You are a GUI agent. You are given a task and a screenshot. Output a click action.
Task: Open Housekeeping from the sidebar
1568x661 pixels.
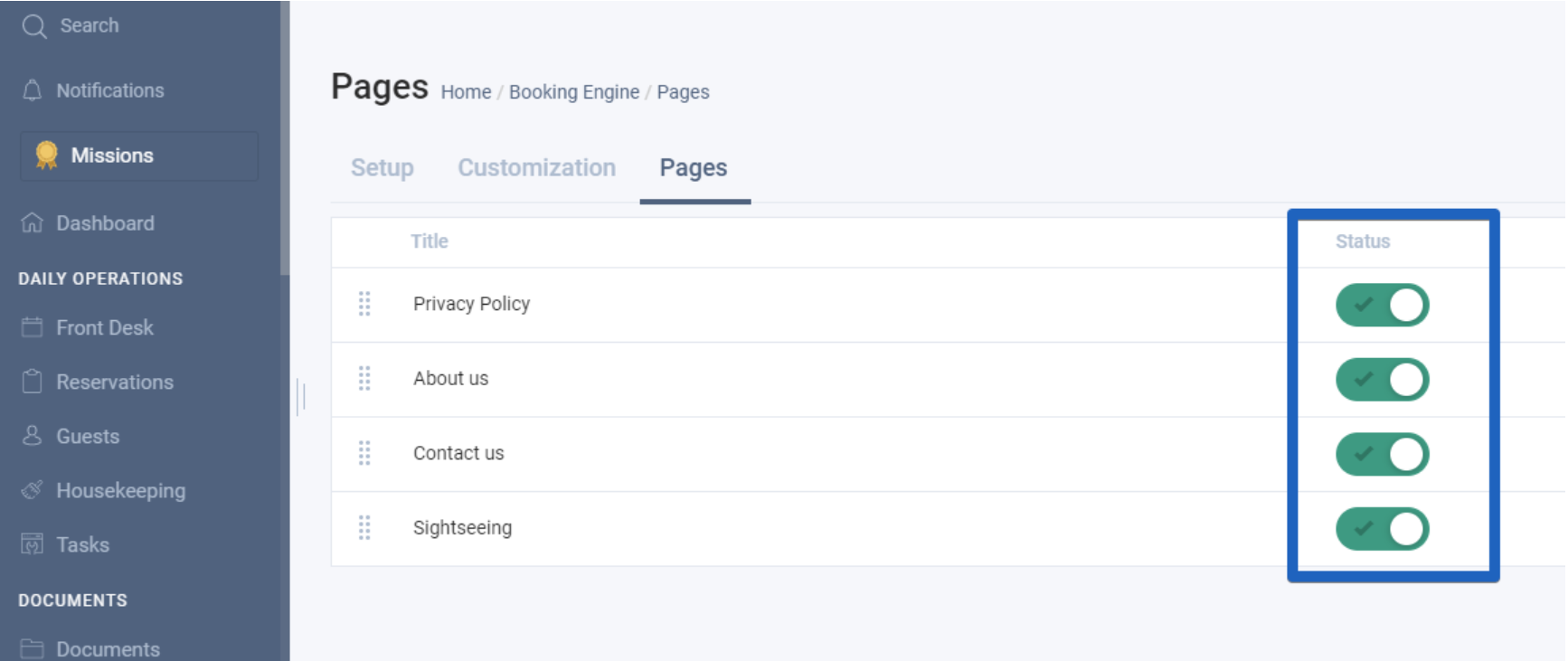click(121, 490)
